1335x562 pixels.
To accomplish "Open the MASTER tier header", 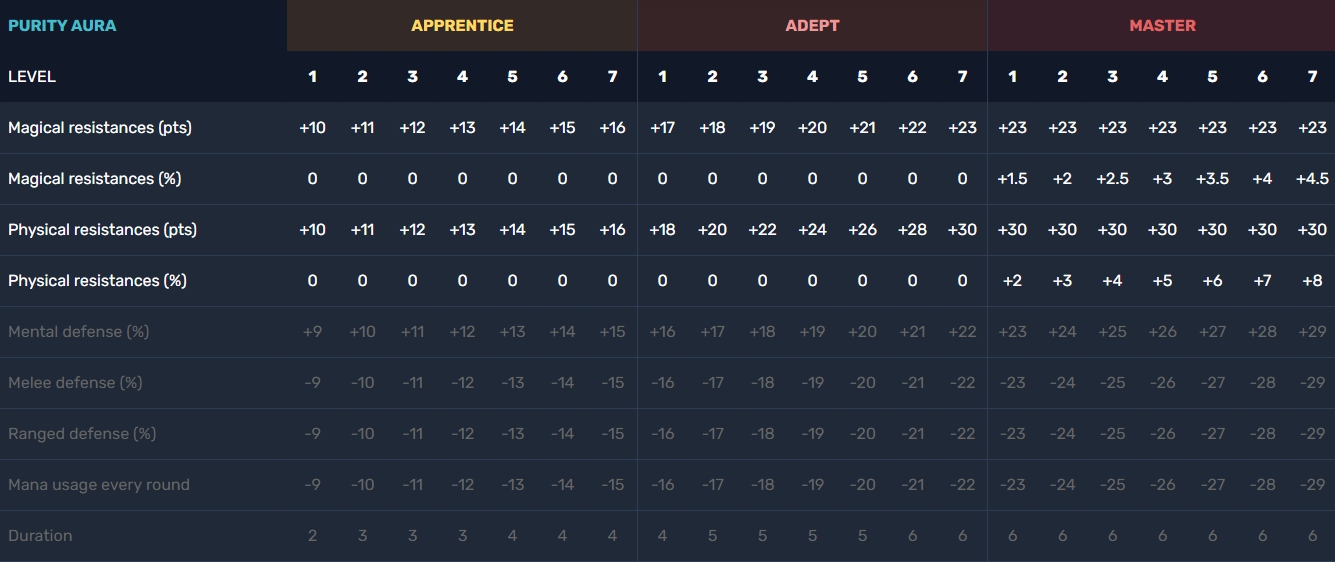I will tap(1162, 26).
